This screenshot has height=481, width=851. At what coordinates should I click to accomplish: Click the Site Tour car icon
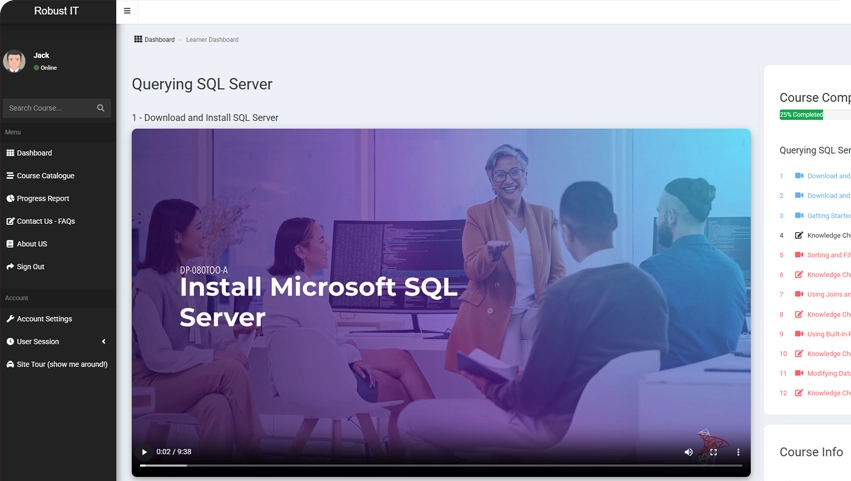[x=10, y=364]
